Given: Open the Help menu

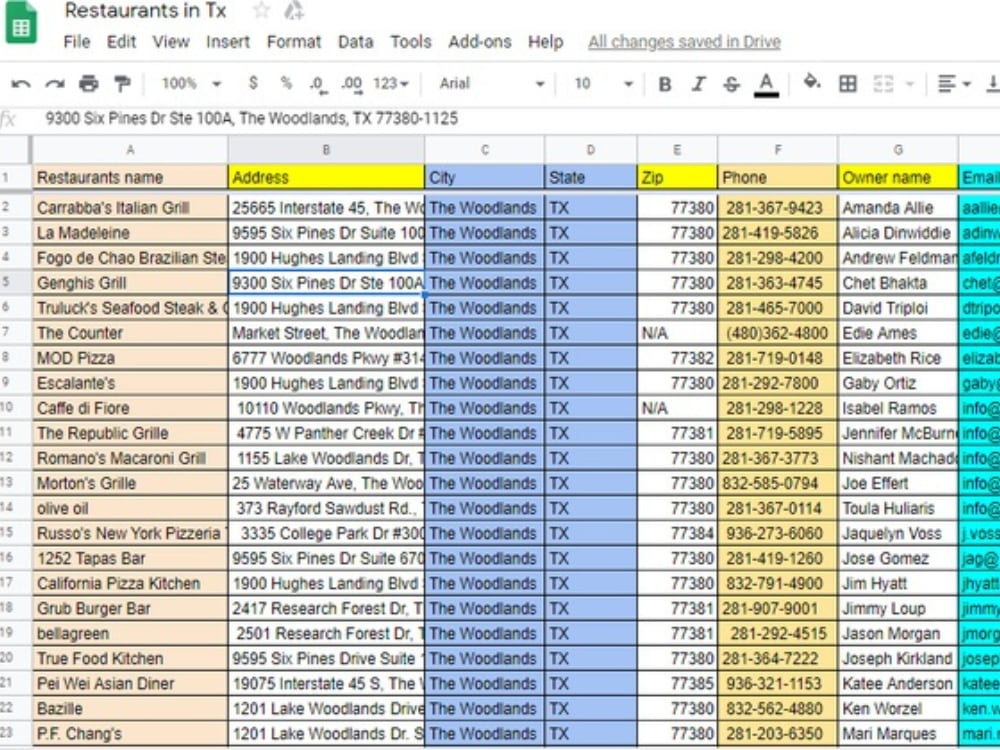Looking at the screenshot, I should 545,42.
